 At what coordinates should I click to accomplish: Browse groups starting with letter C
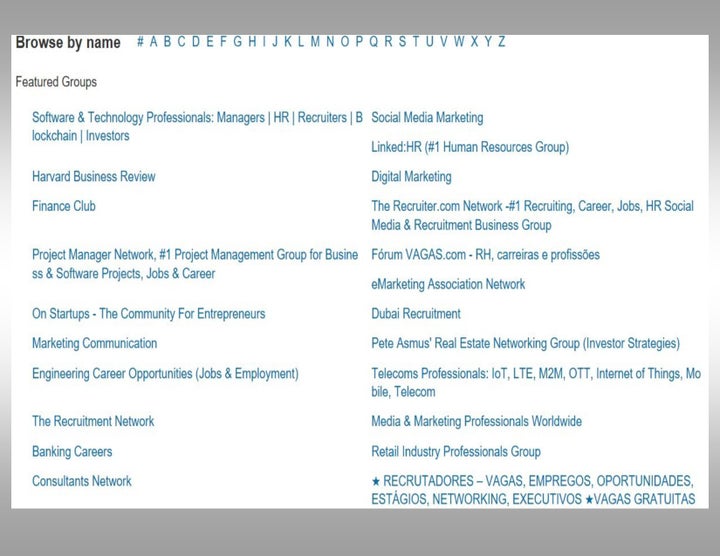coord(181,42)
